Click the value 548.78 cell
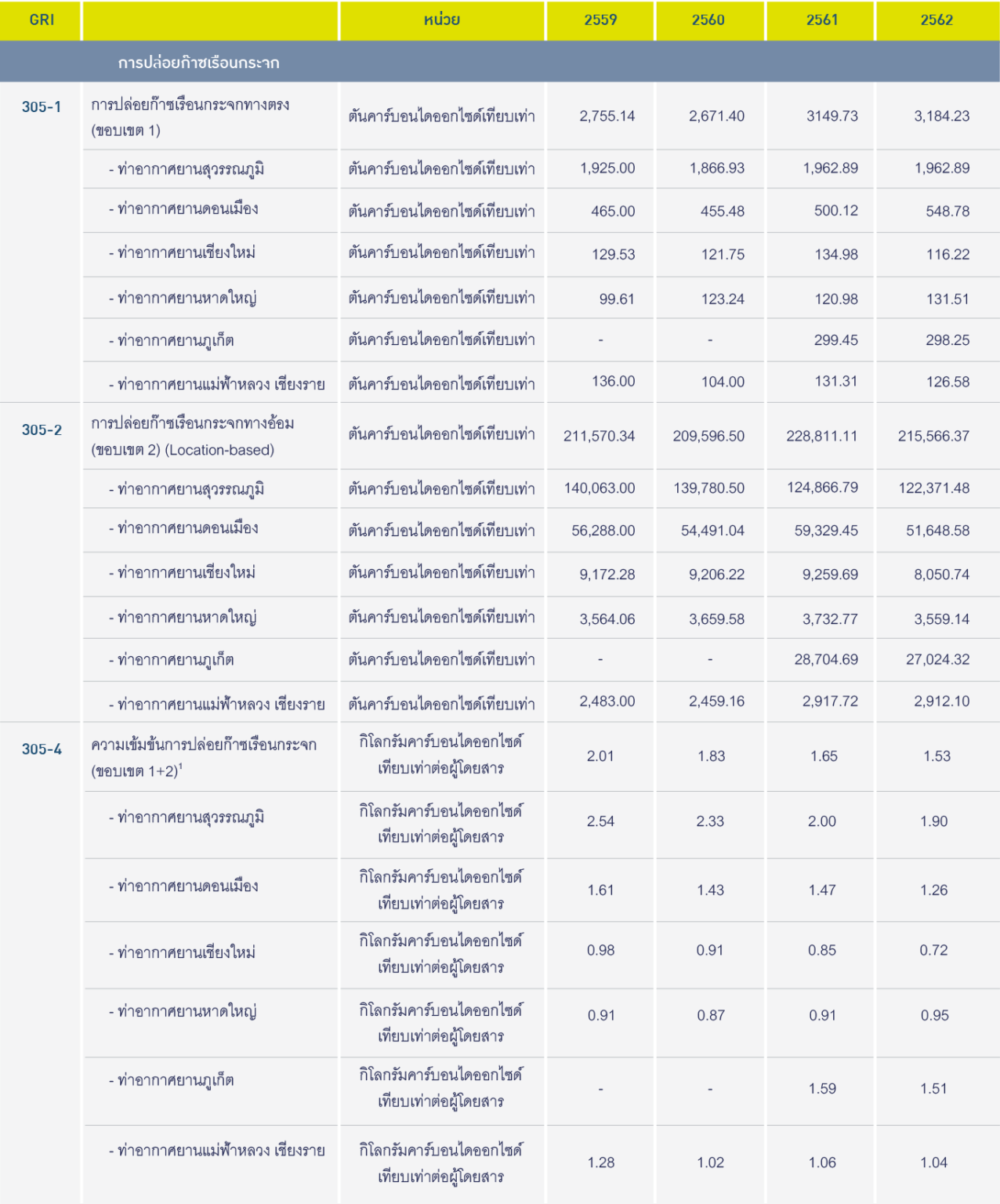1000x1204 pixels. (x=947, y=211)
